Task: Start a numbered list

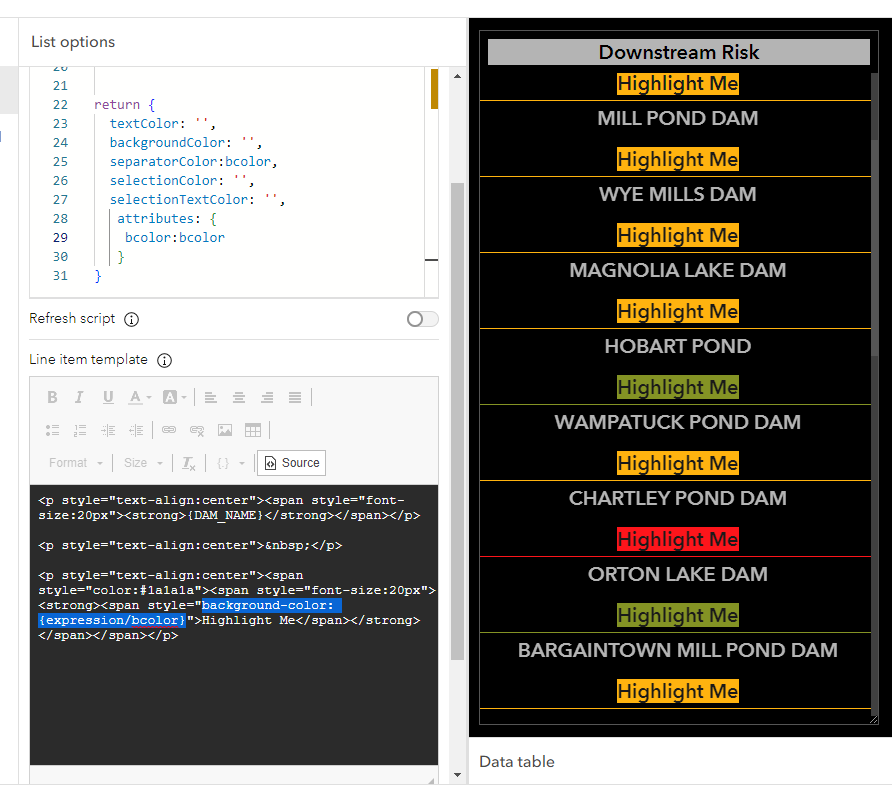Action: click(81, 429)
